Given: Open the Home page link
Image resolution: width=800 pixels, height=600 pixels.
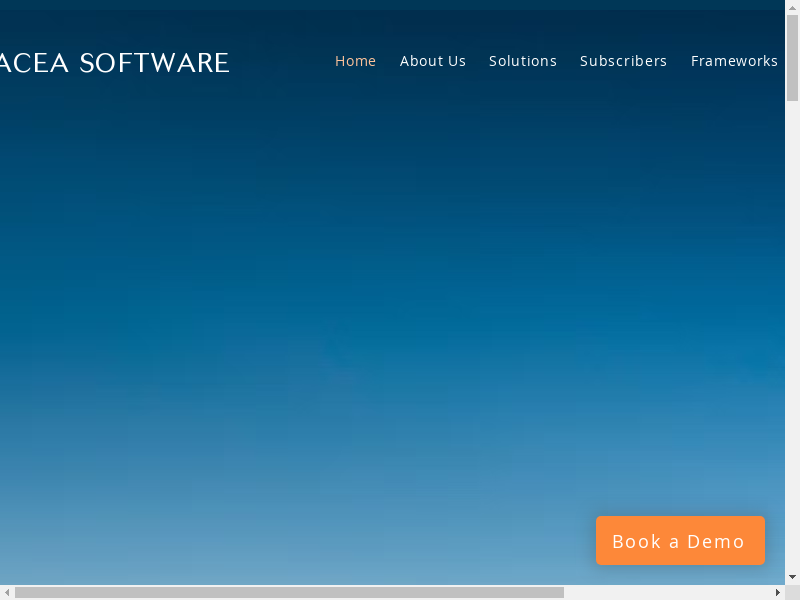Looking at the screenshot, I should (355, 61).
